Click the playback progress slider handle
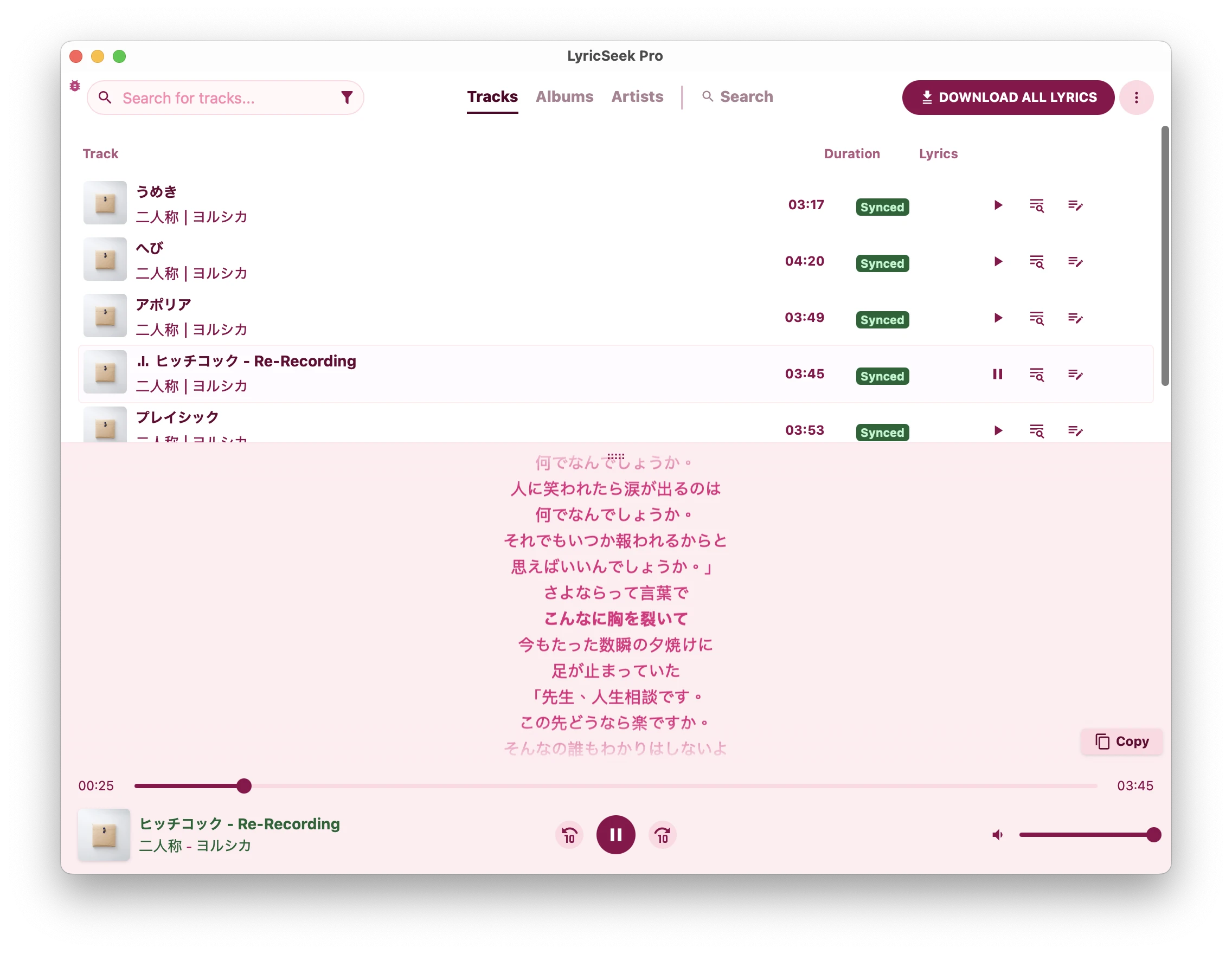Screen dimensions: 1232x954 pyautogui.click(x=243, y=786)
